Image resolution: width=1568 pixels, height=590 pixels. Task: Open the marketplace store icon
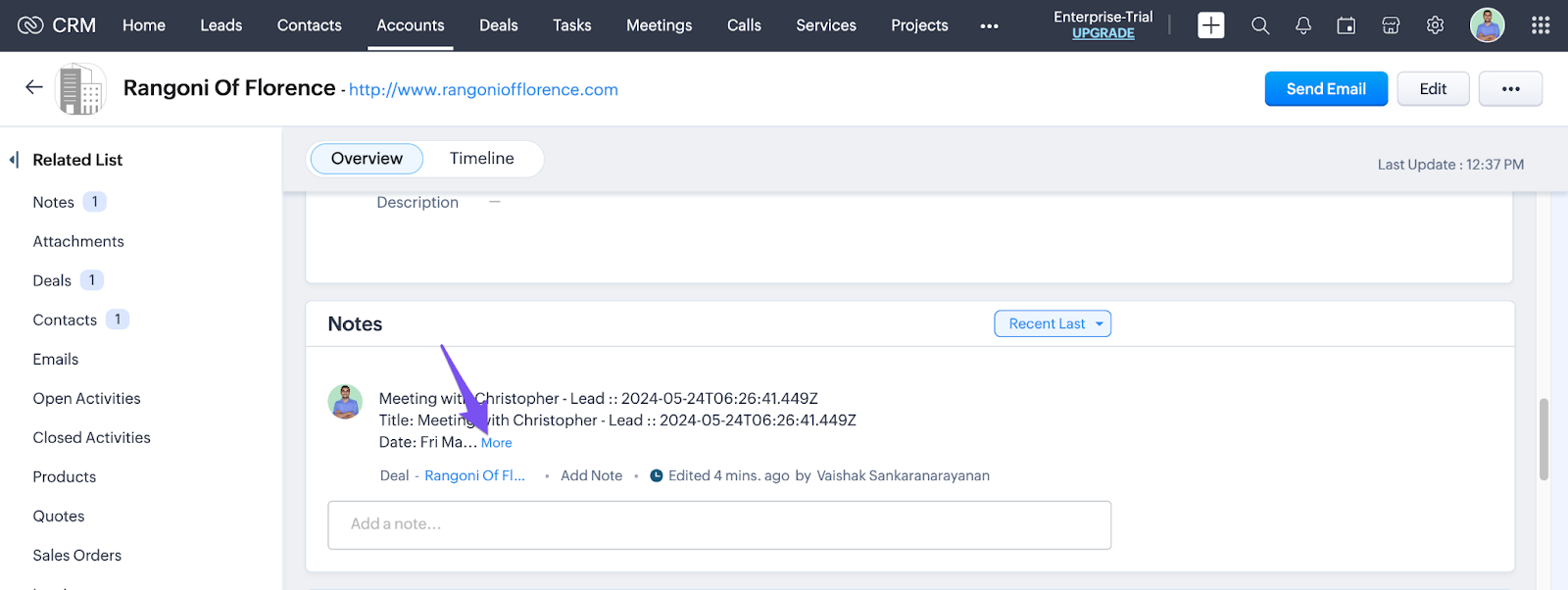1391,25
